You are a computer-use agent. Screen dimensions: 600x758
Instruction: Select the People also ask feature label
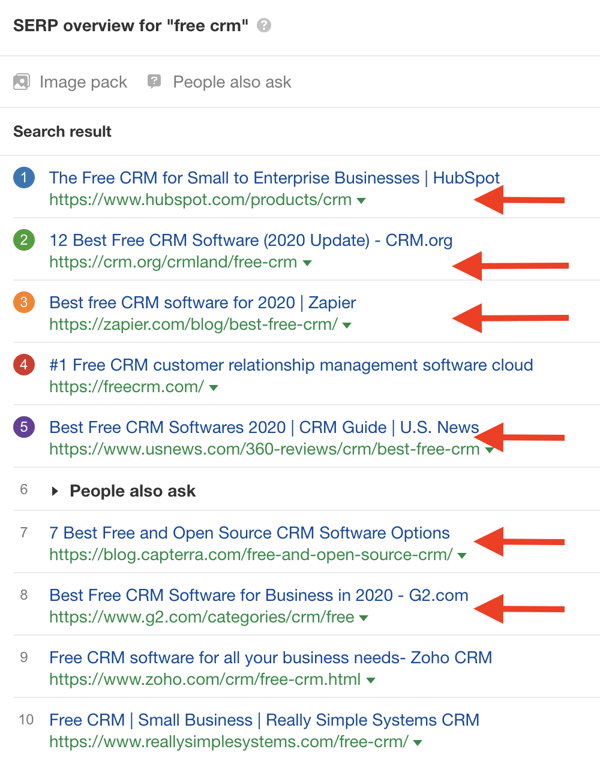[232, 82]
